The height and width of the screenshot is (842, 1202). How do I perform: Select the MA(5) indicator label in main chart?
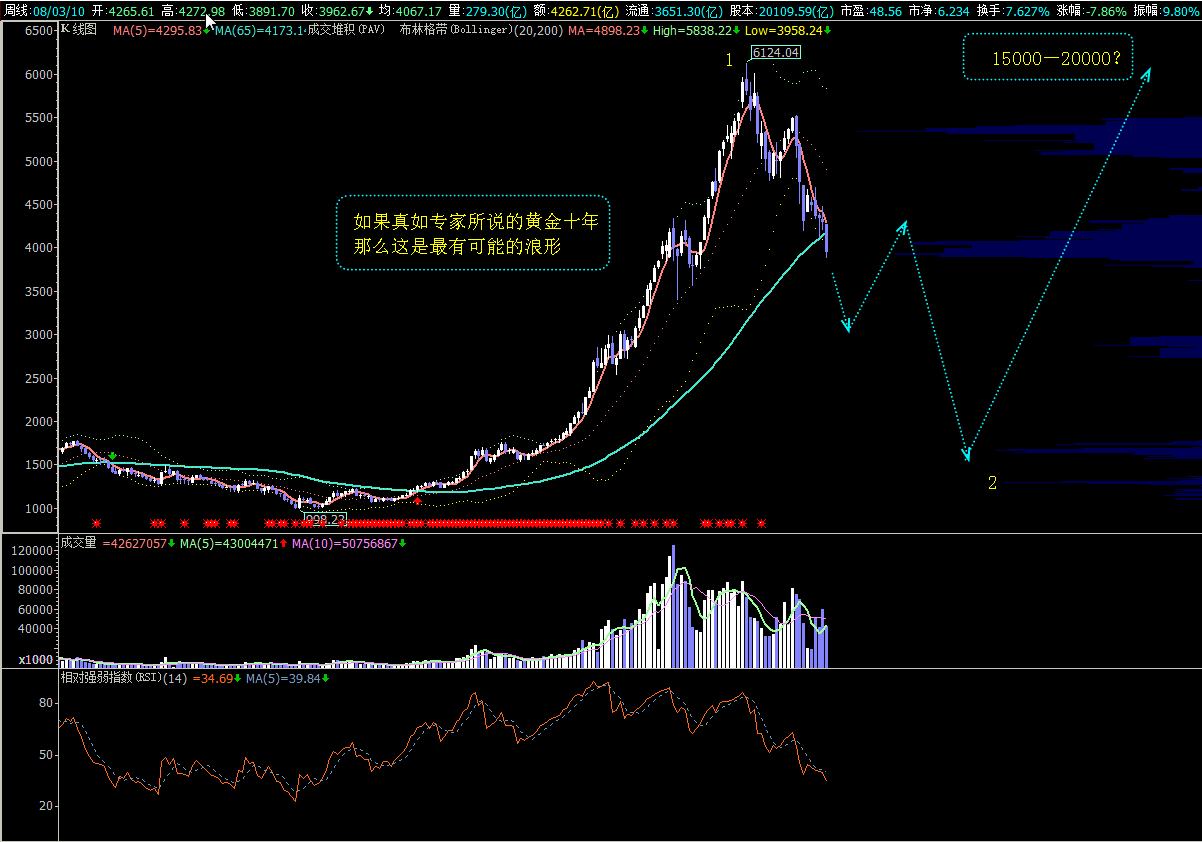[158, 30]
